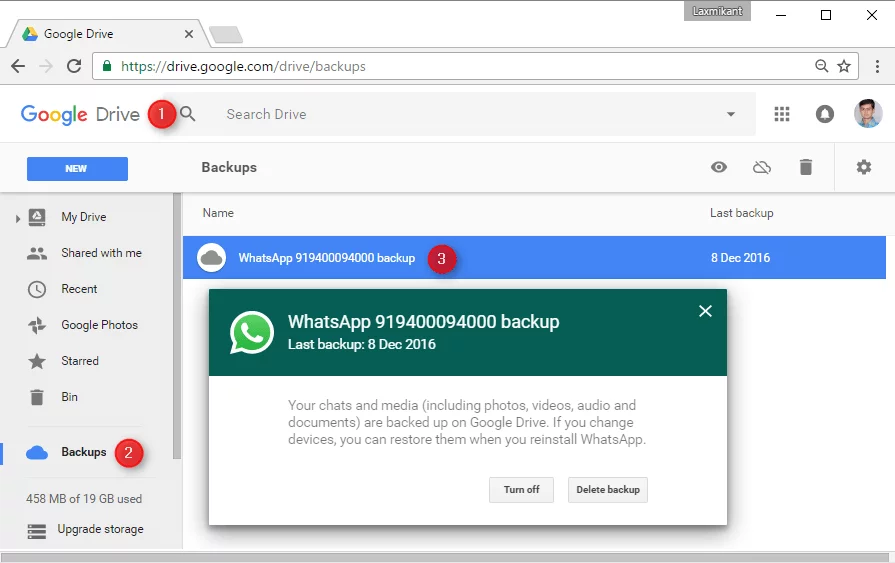Click the Backups heading

229,167
